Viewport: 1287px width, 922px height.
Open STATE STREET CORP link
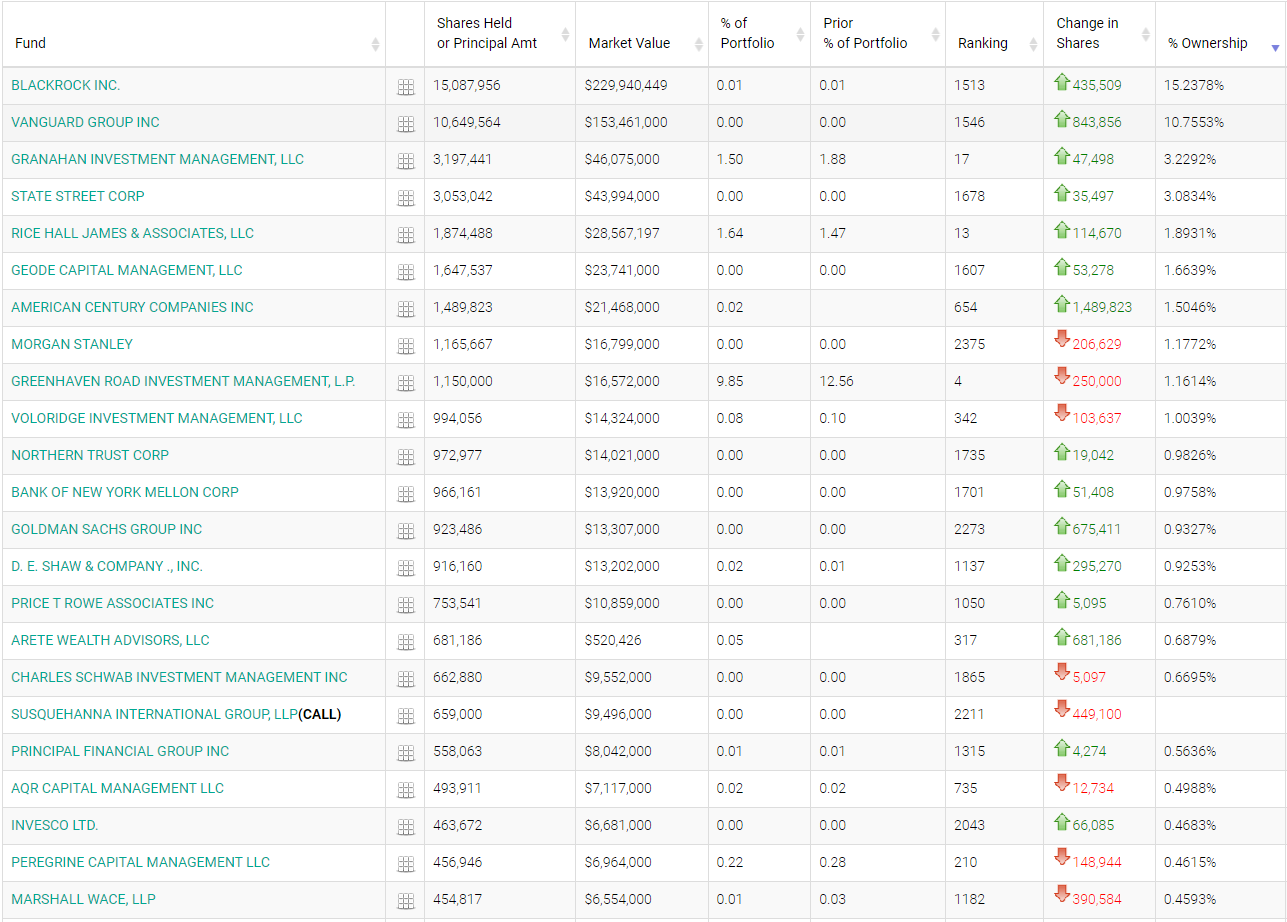[x=78, y=197]
